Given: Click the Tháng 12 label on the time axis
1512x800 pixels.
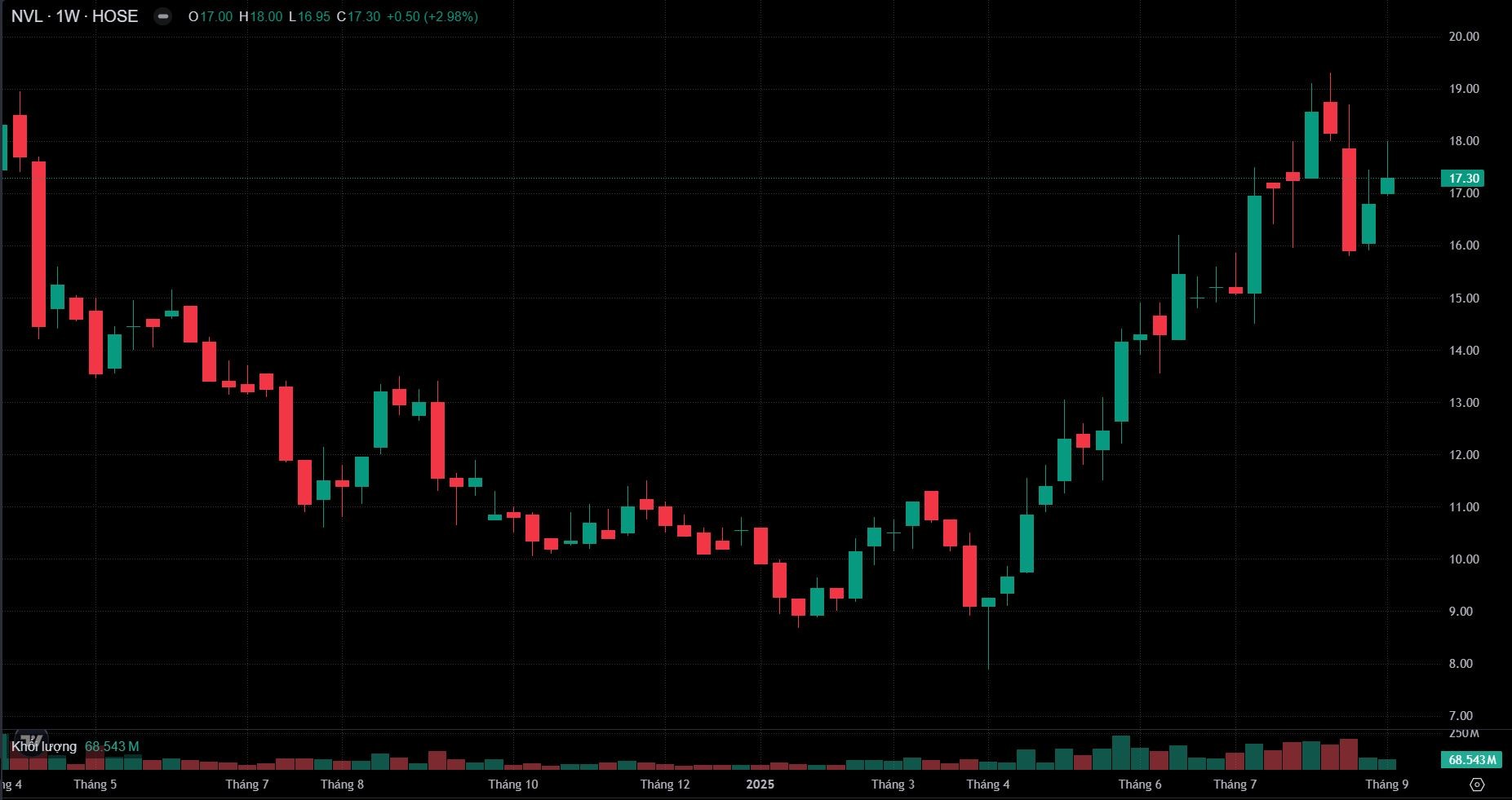Looking at the screenshot, I should (x=664, y=785).
